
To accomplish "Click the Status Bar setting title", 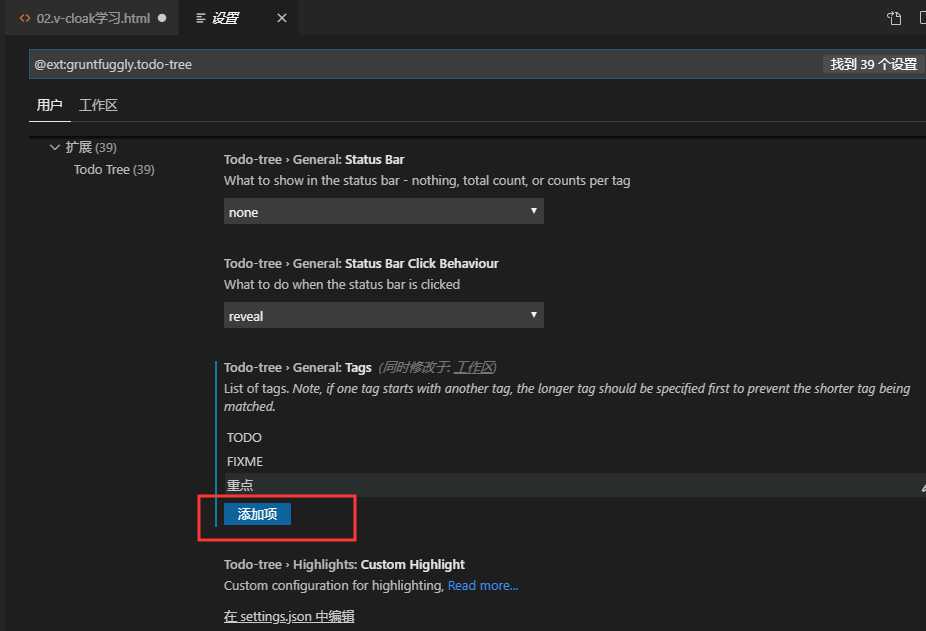I will (x=314, y=160).
